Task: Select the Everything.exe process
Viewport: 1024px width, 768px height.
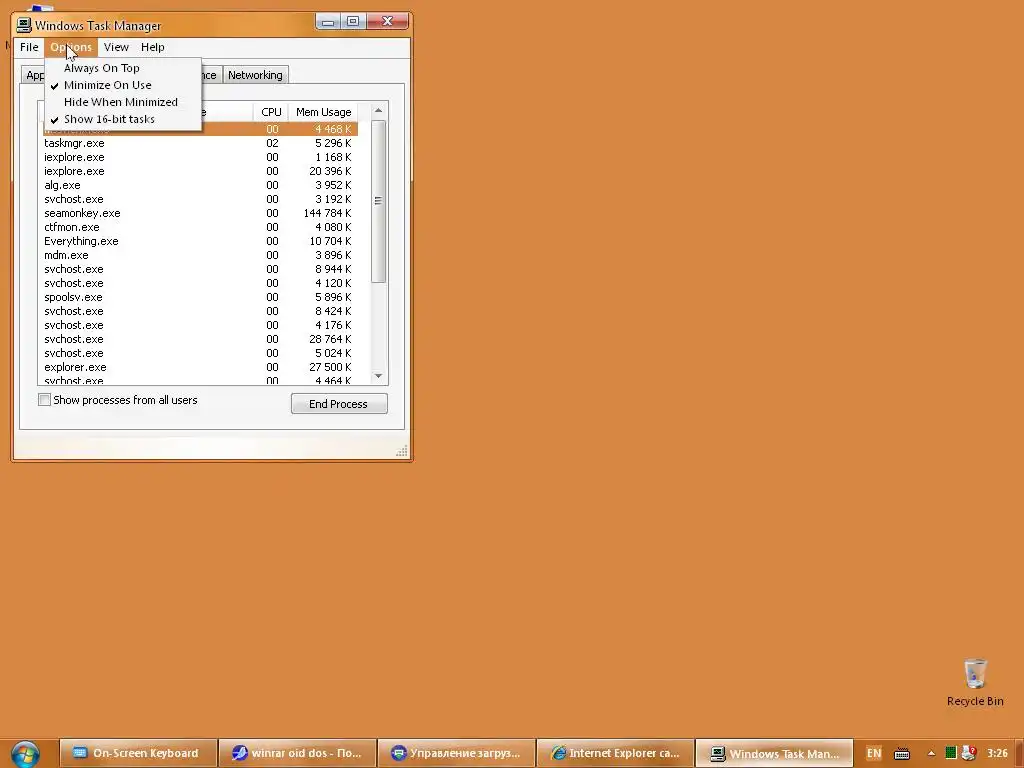Action: click(200, 241)
